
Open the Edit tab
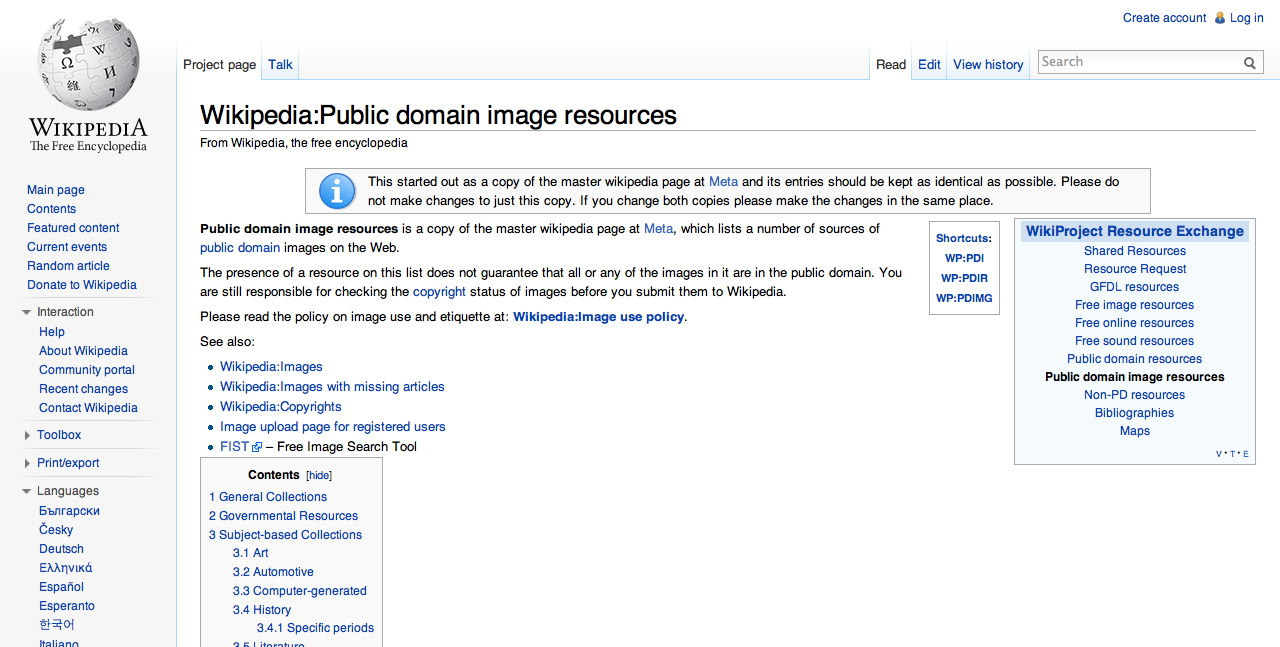929,64
